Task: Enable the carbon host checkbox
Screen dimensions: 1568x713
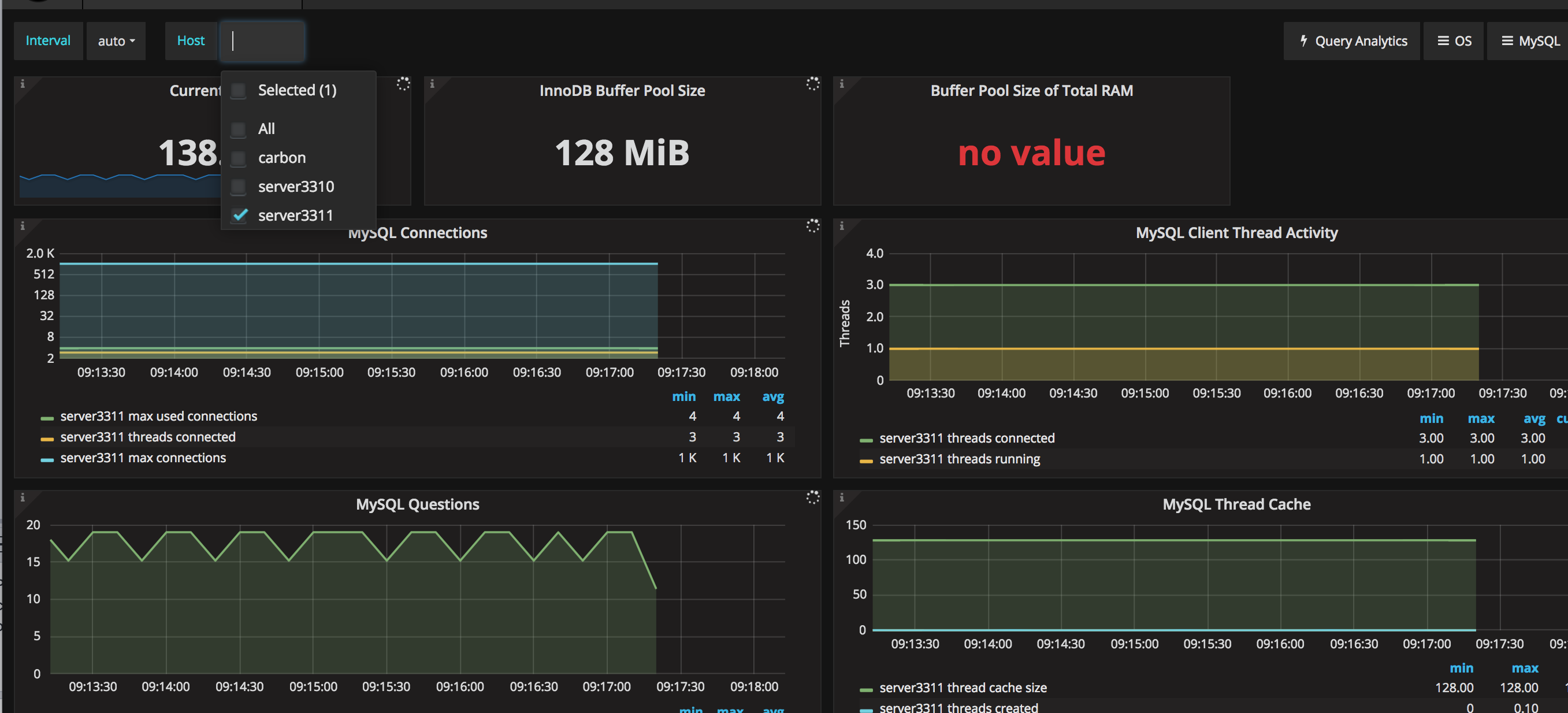Action: pyautogui.click(x=239, y=158)
